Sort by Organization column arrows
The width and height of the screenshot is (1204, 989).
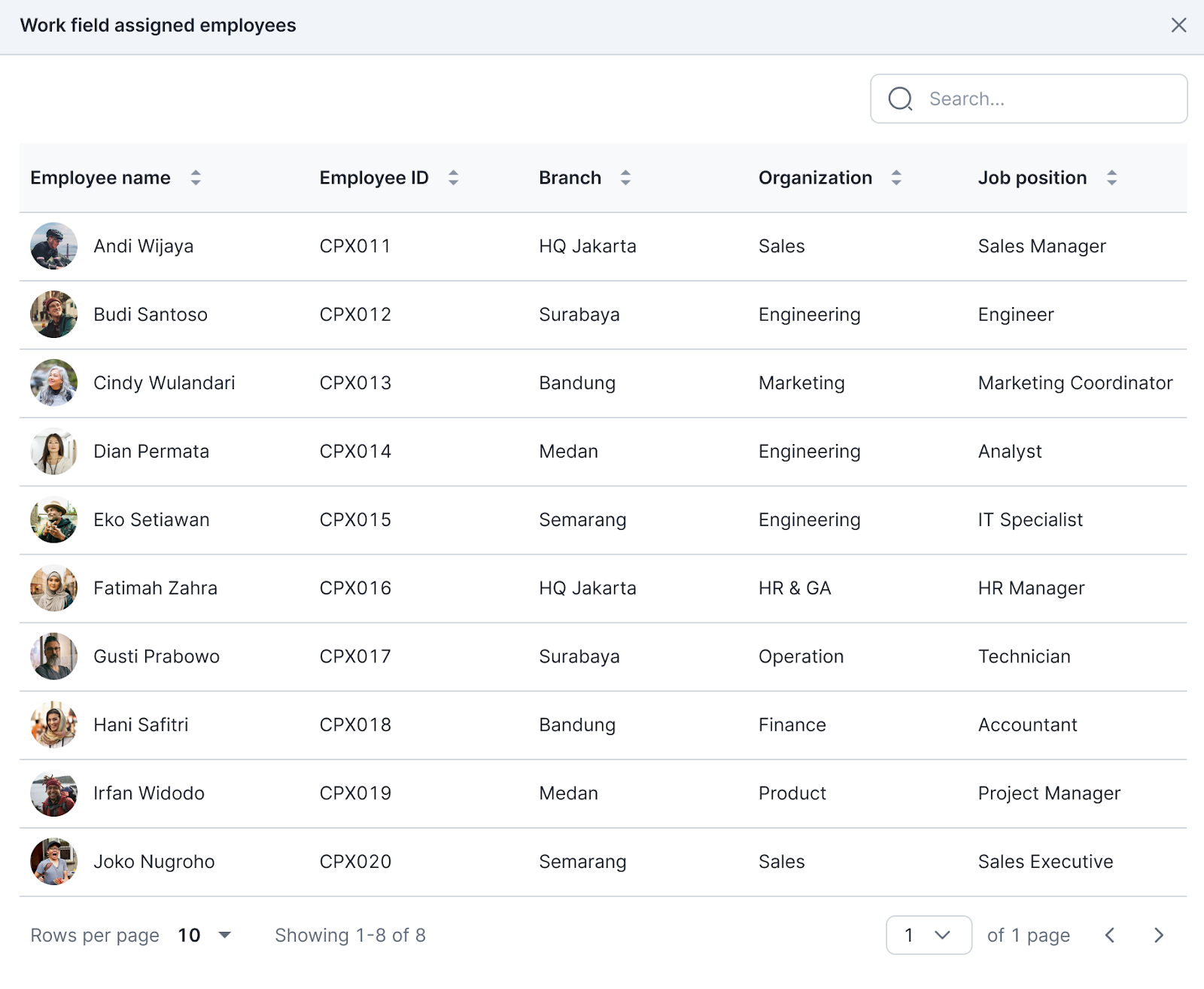896,178
